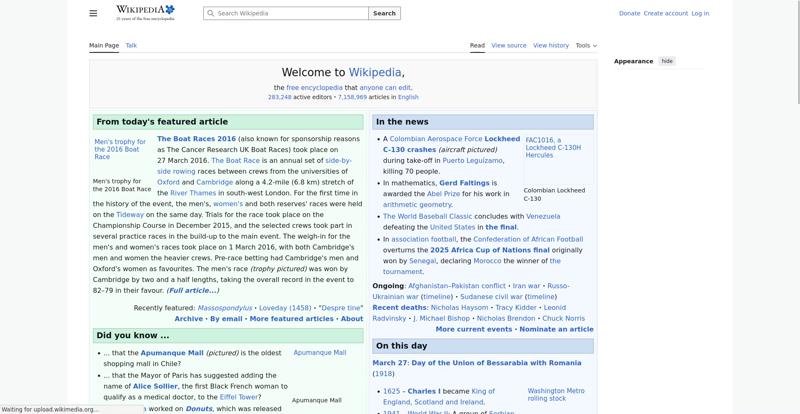
Task: Open the Donate link
Action: click(x=629, y=14)
